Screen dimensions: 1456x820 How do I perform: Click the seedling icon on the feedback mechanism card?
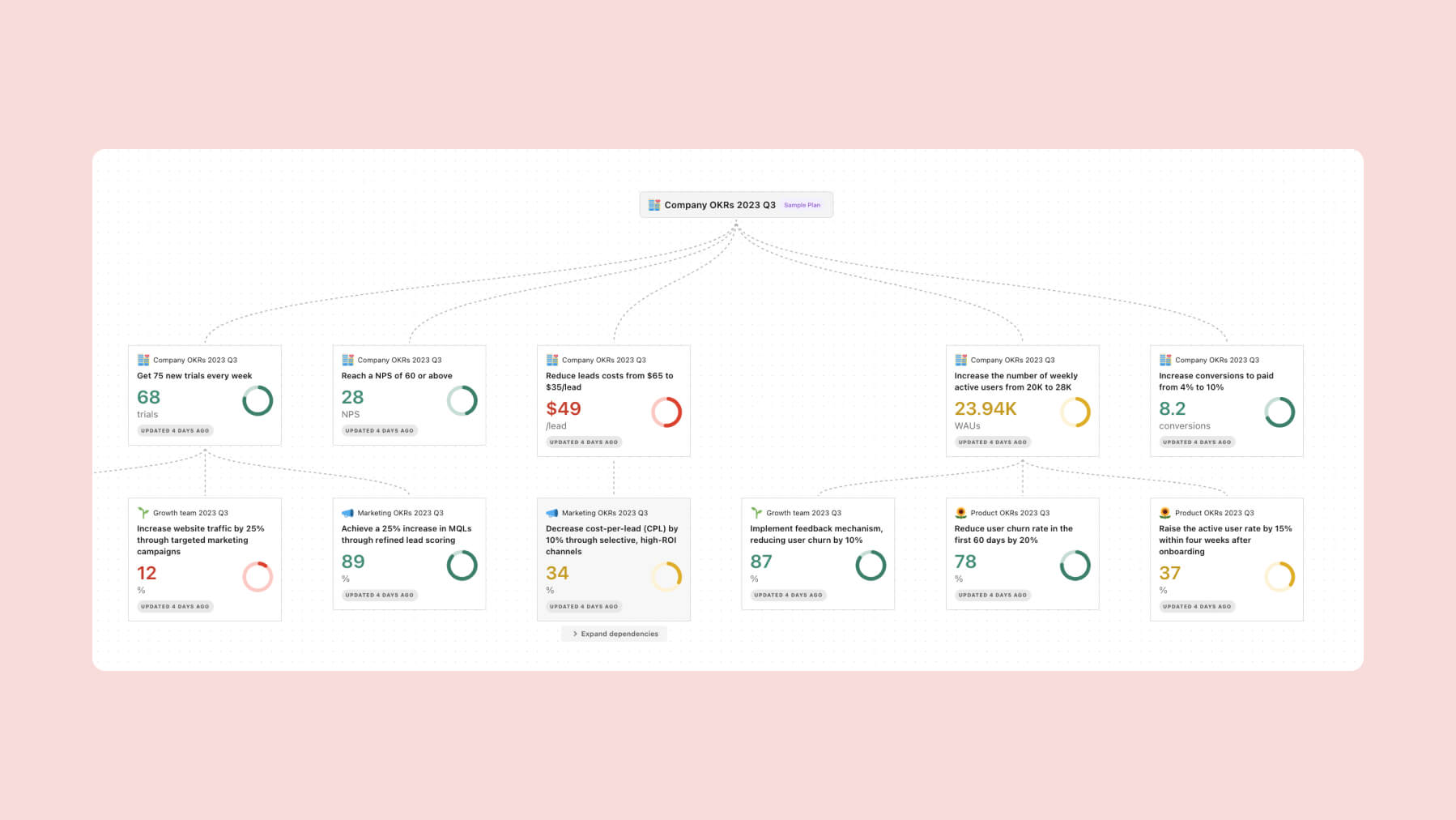(757, 512)
